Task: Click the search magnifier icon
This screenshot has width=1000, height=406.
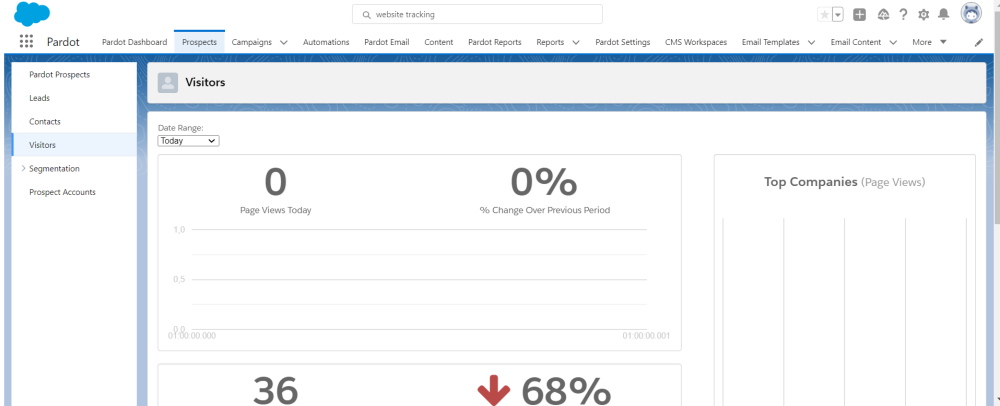Action: [x=366, y=14]
